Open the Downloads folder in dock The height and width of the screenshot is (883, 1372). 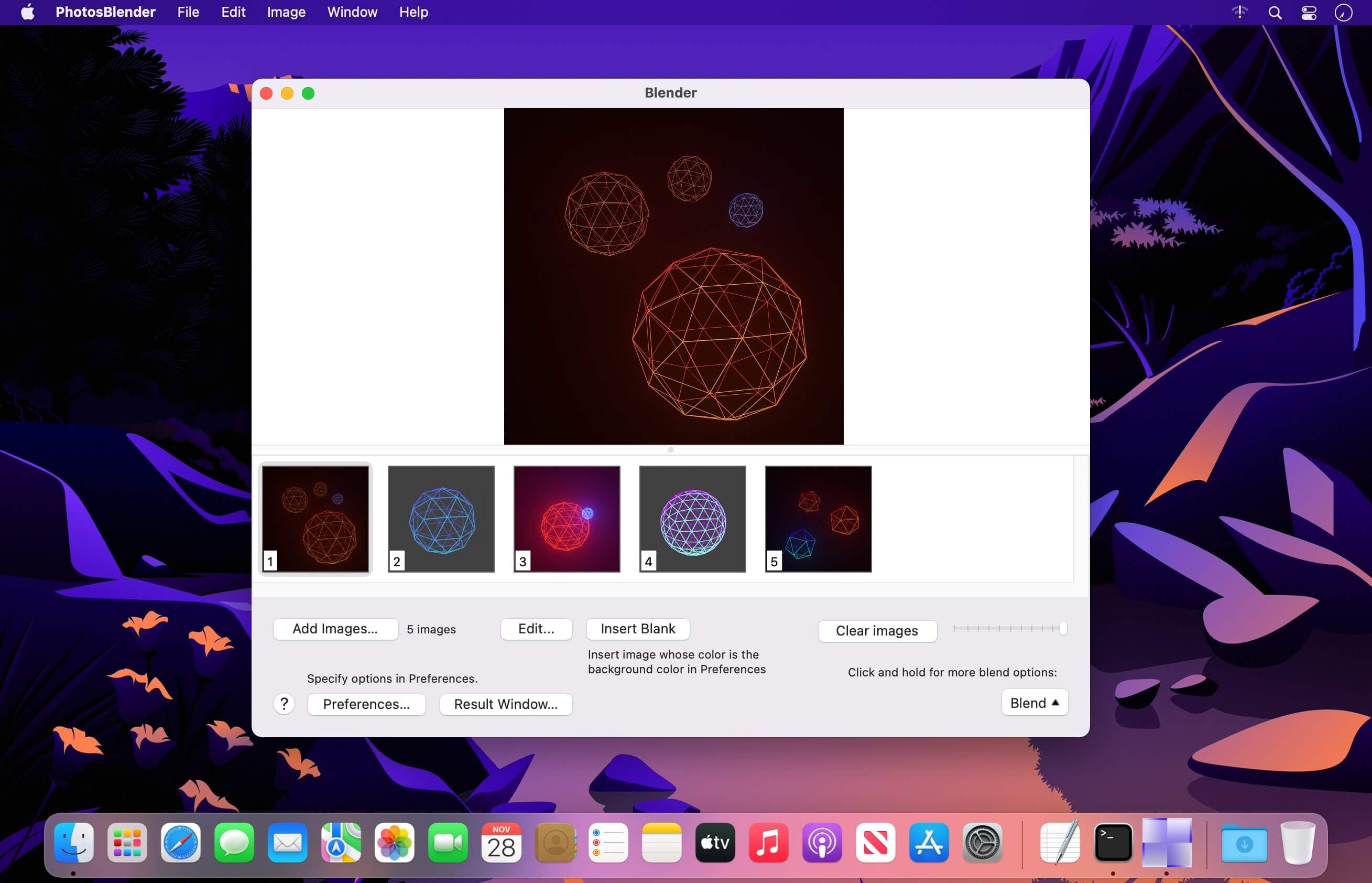[1244, 843]
